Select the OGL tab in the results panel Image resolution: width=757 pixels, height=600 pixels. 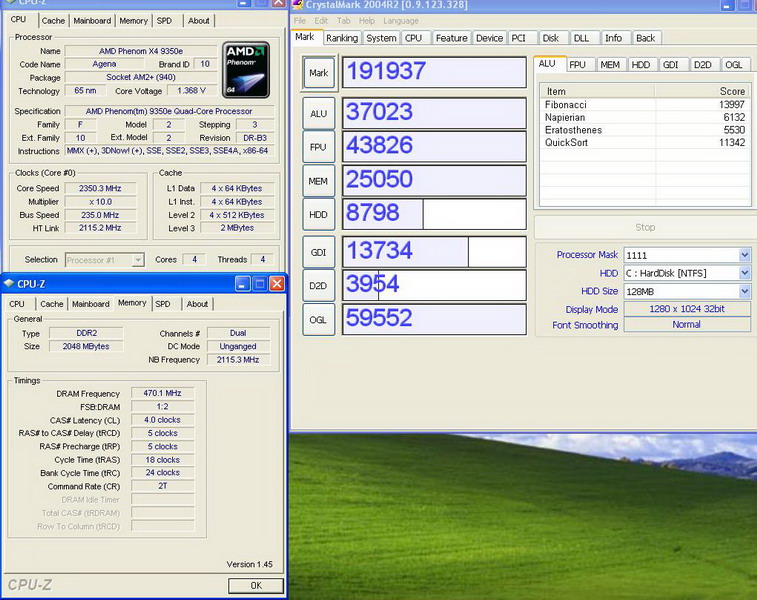pos(734,64)
